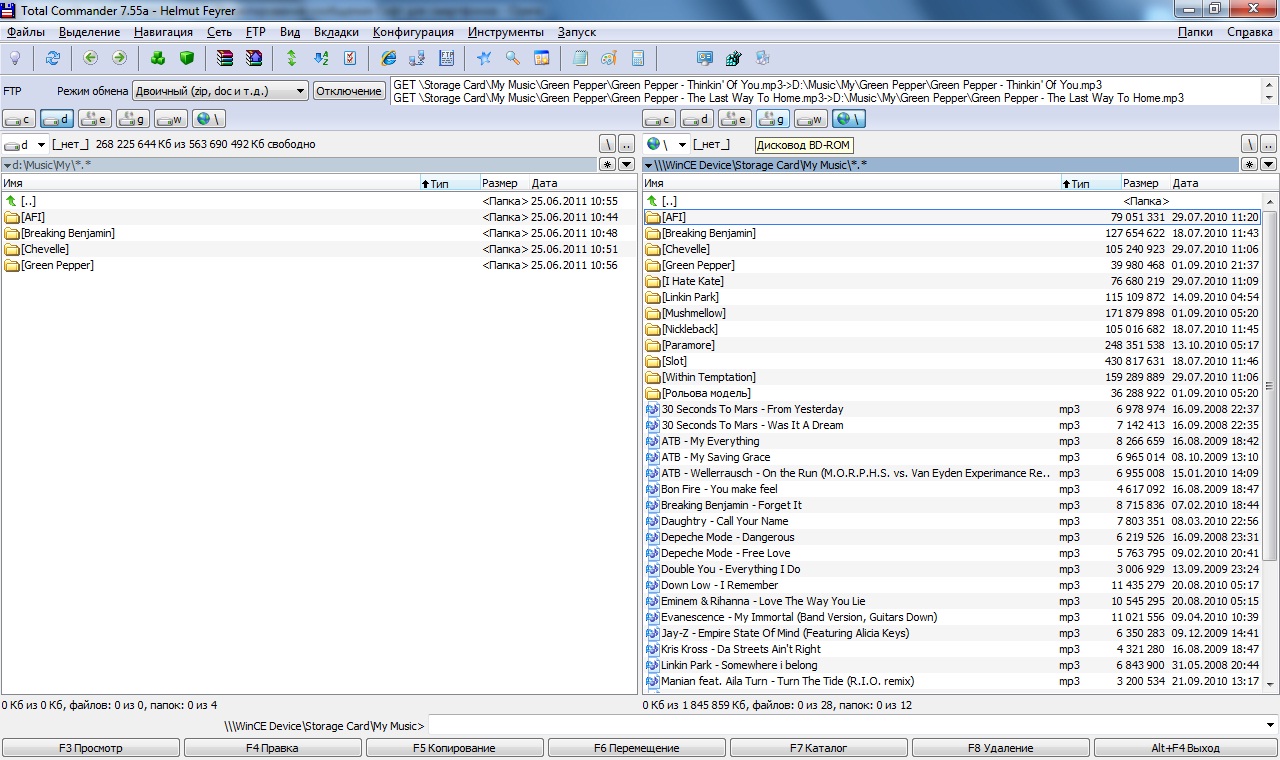1280x760 pixels.
Task: Click F6 Перемещение button
Action: (x=636, y=747)
